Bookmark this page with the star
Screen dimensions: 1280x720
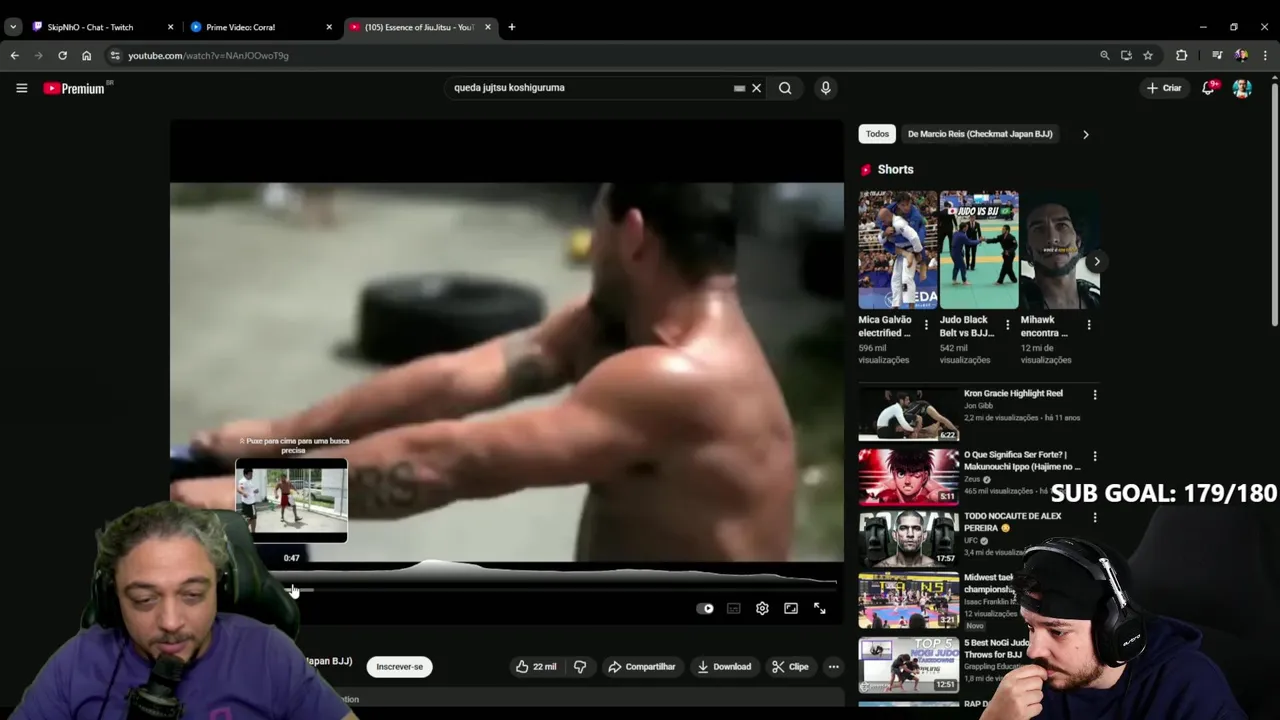[x=1148, y=56]
